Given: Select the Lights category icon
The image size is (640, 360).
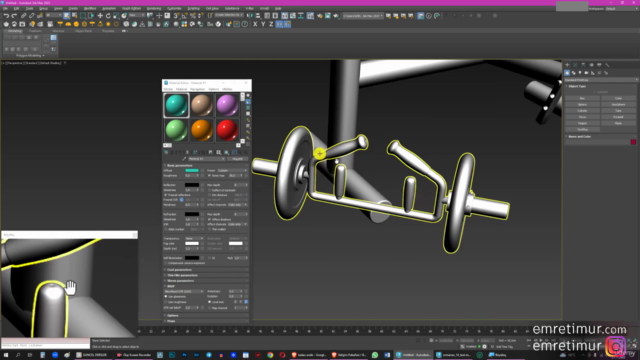Looking at the screenshot, I should 580,73.
